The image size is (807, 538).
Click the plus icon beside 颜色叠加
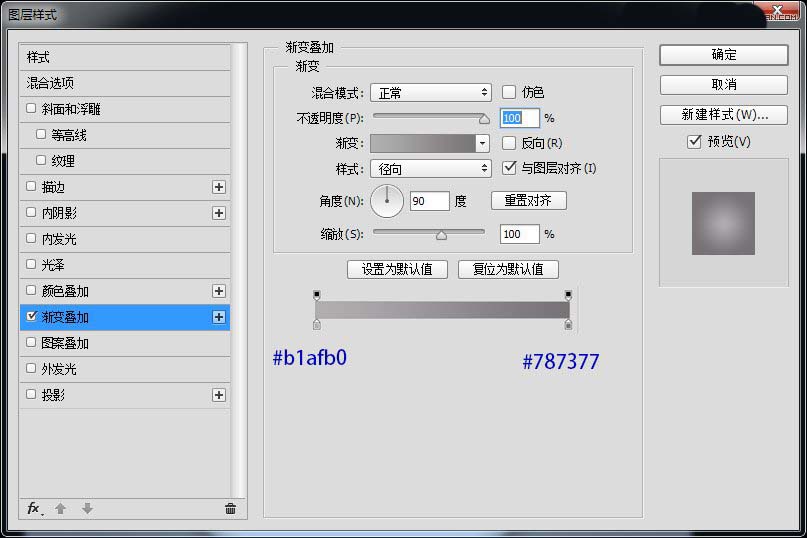click(219, 291)
